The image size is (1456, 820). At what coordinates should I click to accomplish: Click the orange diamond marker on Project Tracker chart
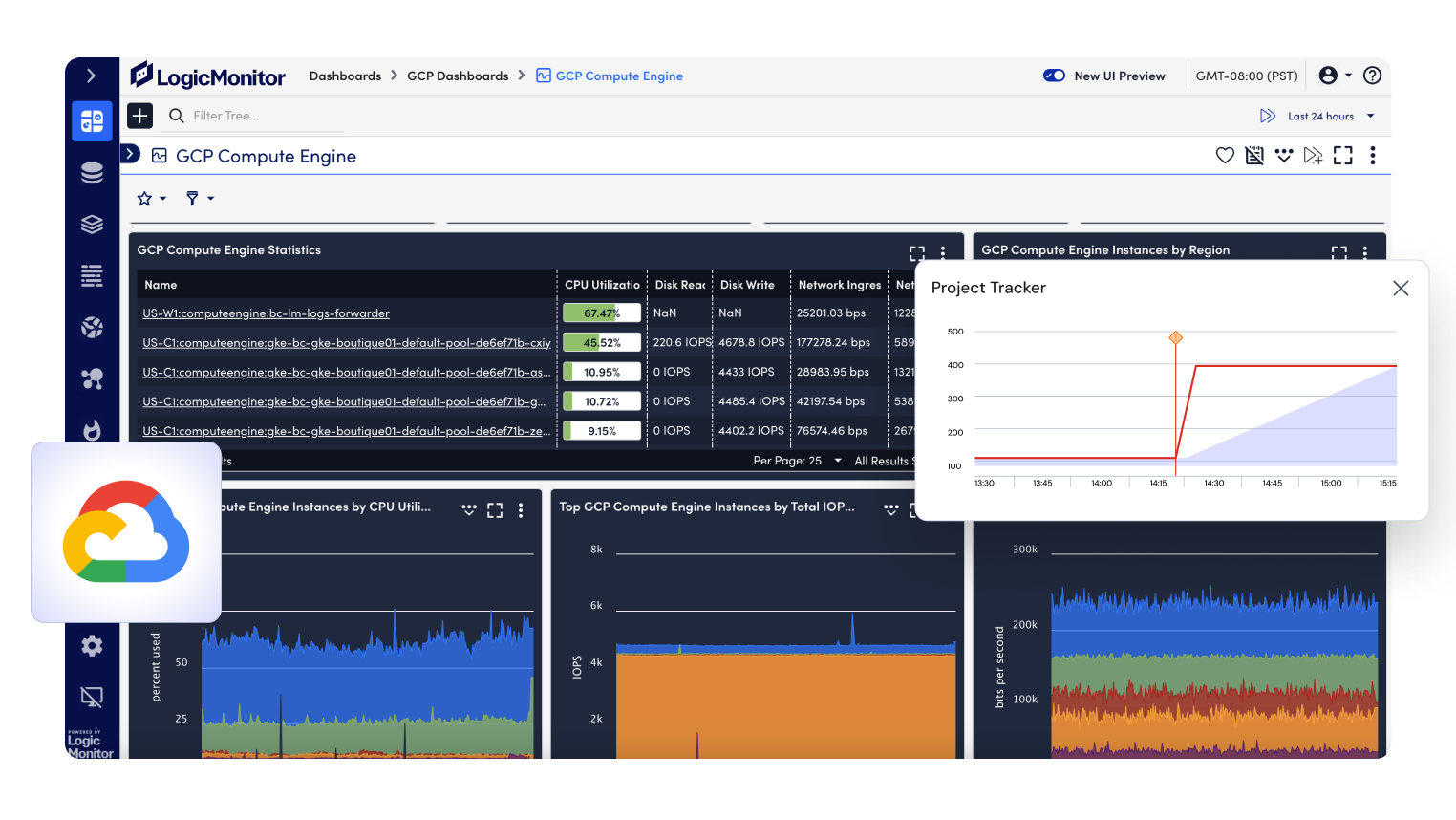pyautogui.click(x=1176, y=337)
